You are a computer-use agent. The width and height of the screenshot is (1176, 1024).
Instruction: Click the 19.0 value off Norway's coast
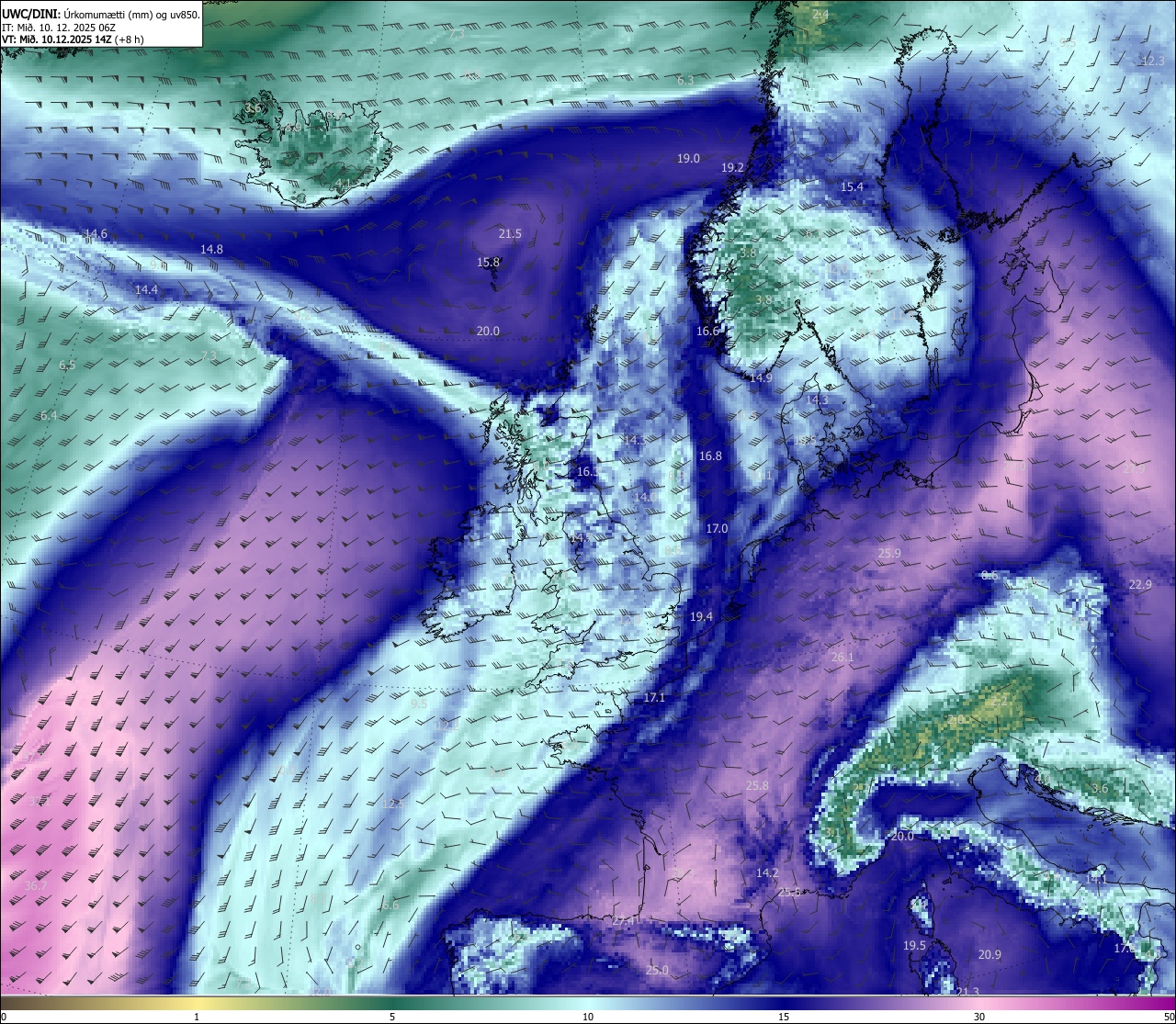[x=688, y=159]
